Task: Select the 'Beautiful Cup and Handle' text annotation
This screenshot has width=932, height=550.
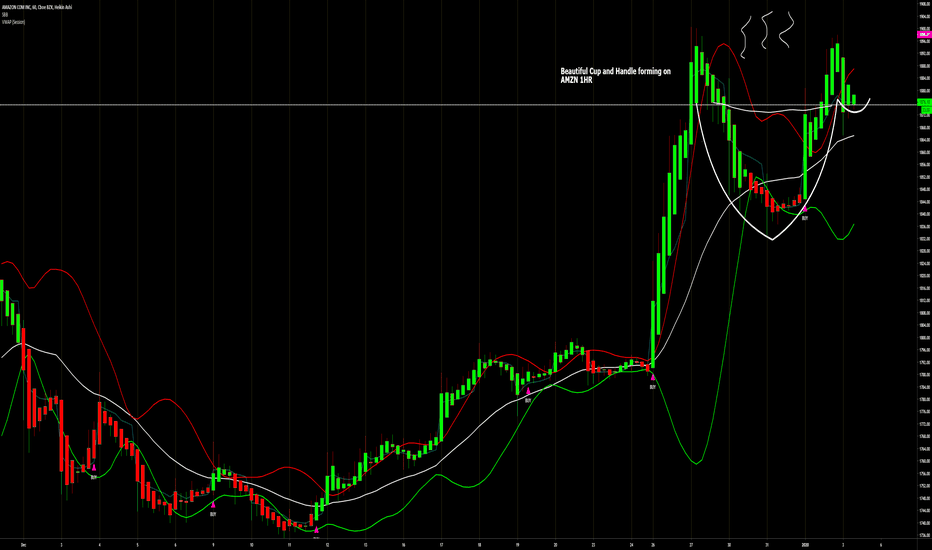Action: (616, 75)
